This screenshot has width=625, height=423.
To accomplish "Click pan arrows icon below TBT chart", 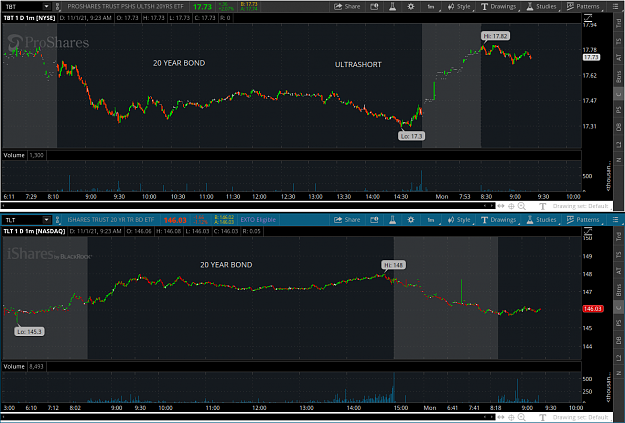I will point(501,206).
